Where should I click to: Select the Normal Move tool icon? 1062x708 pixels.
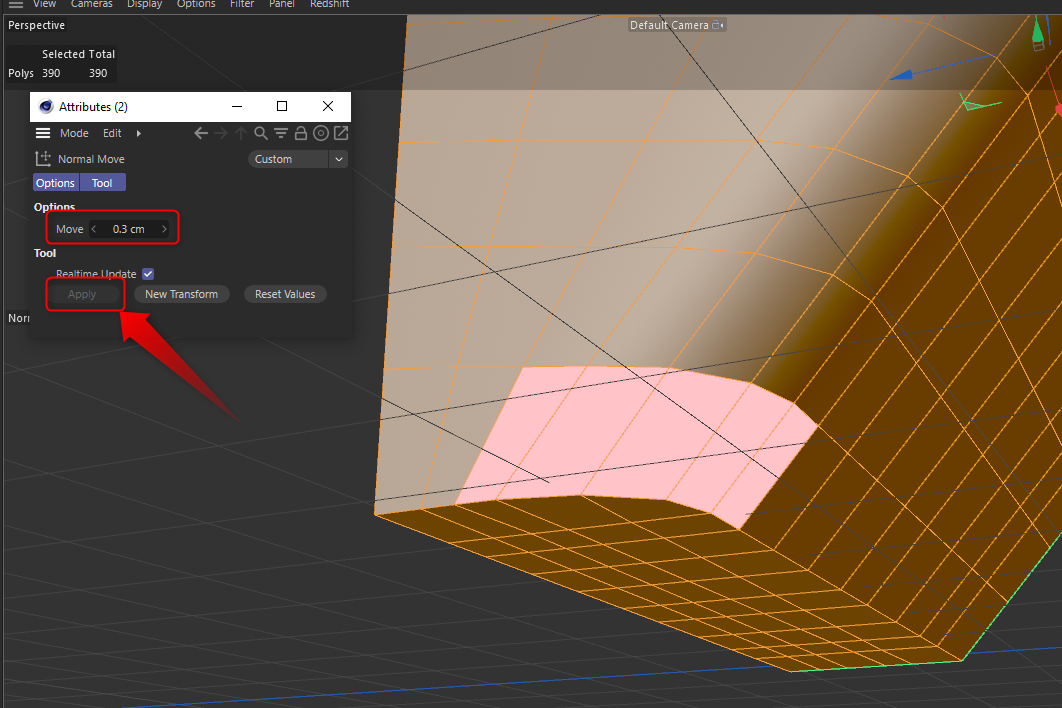43,159
